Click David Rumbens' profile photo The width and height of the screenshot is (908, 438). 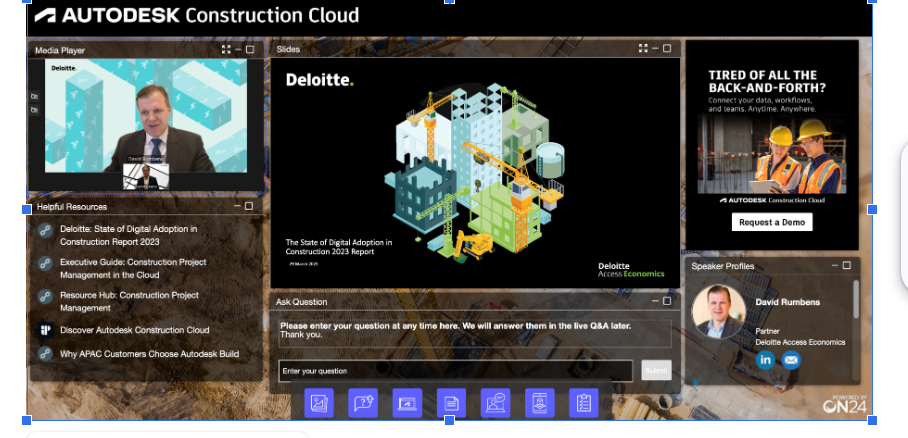click(x=719, y=311)
